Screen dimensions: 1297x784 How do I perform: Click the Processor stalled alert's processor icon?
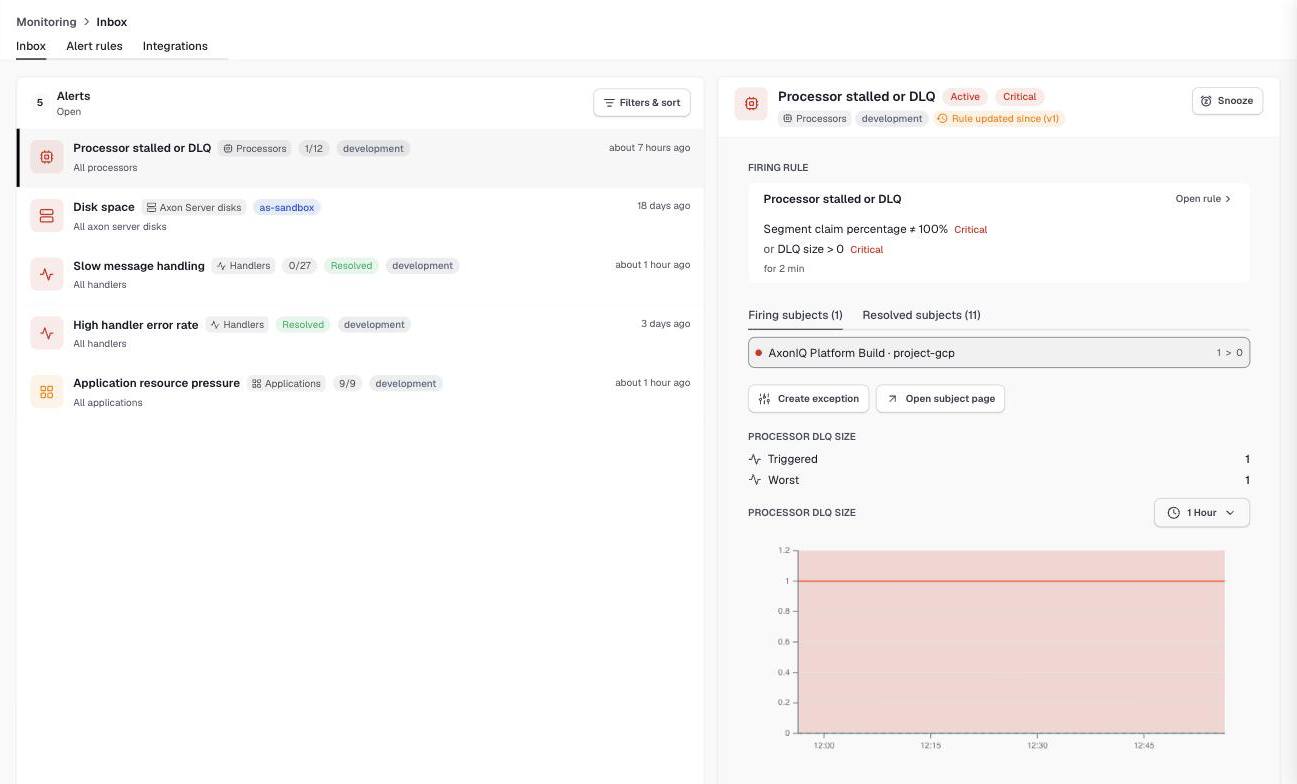tap(46, 157)
